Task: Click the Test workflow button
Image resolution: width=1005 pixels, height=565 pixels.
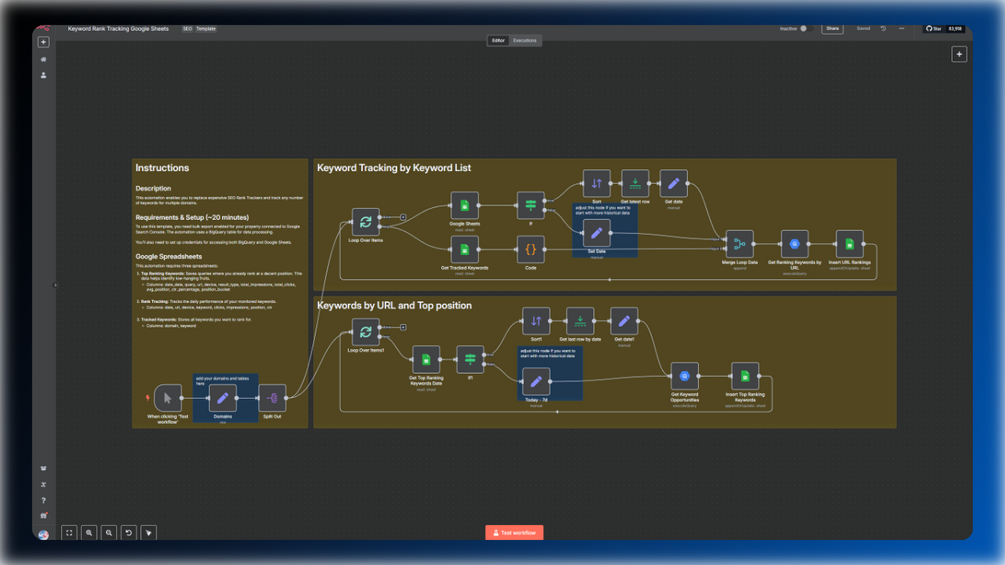Action: (x=514, y=532)
